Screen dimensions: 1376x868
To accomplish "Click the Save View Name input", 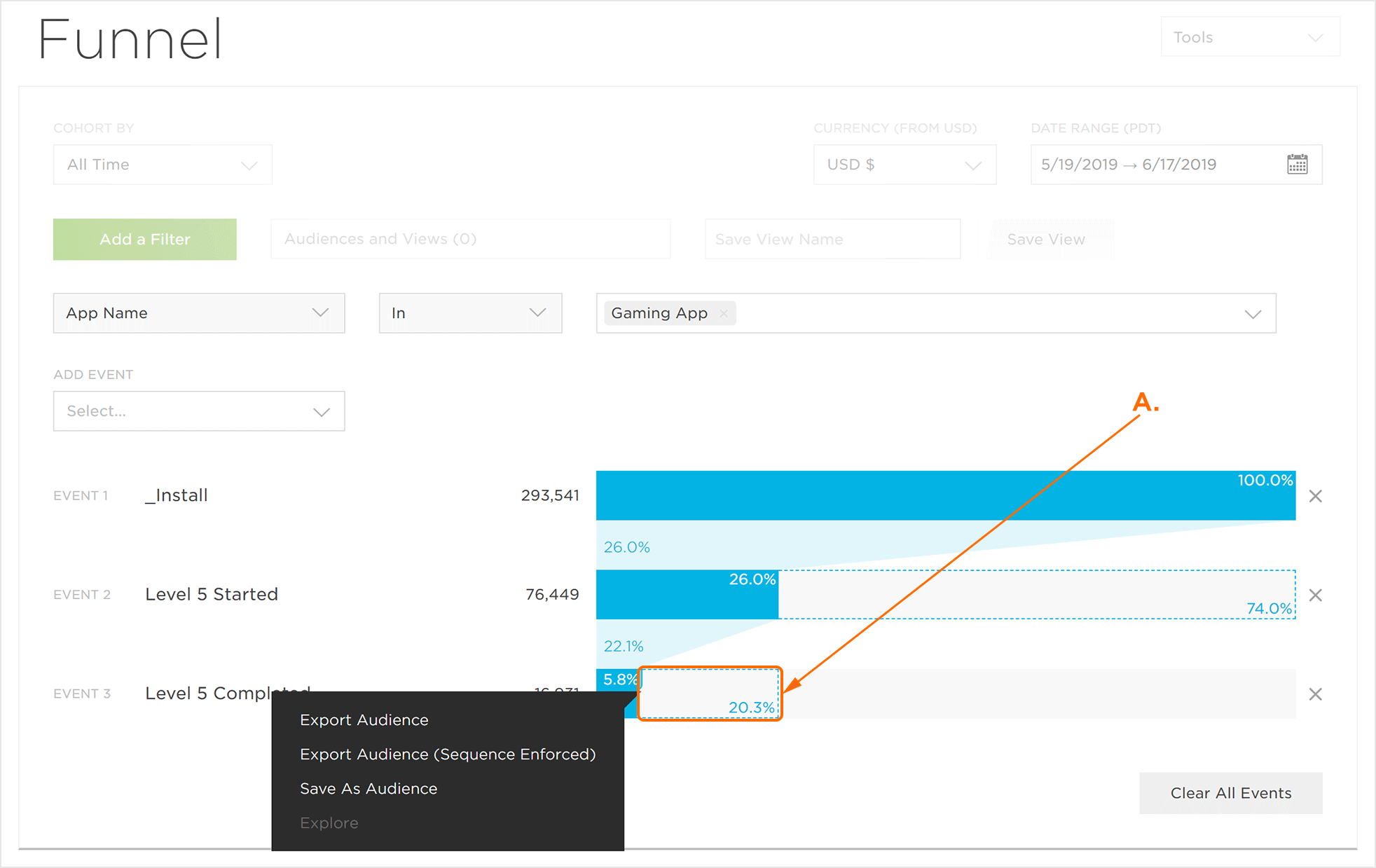I will click(832, 239).
